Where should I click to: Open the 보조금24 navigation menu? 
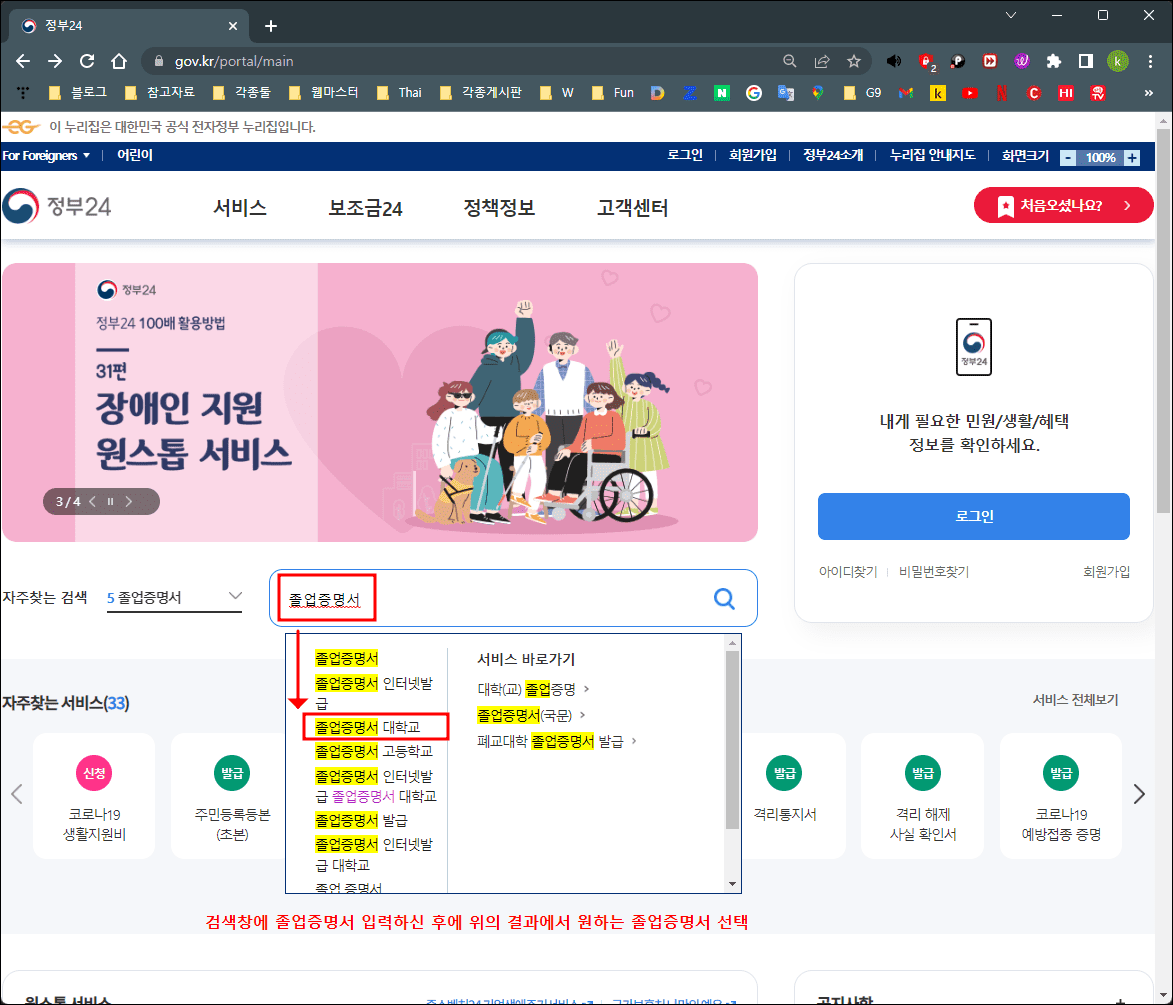pos(364,208)
